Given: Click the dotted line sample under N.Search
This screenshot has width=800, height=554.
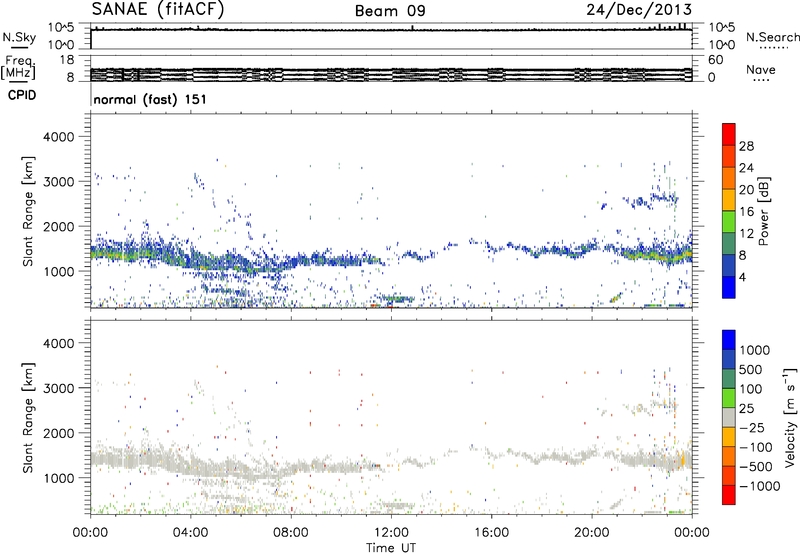Looking at the screenshot, I should [774, 48].
